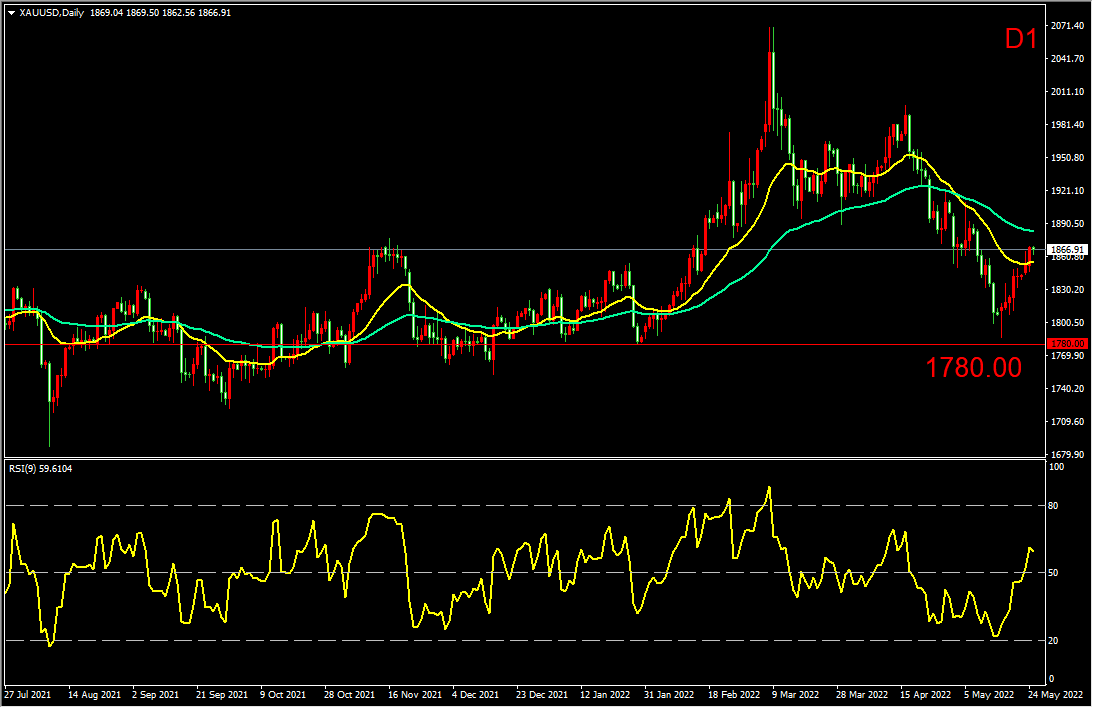Click the RSI(9) 59.6104 indicator label
This screenshot has height=708, width=1093.
(40, 468)
